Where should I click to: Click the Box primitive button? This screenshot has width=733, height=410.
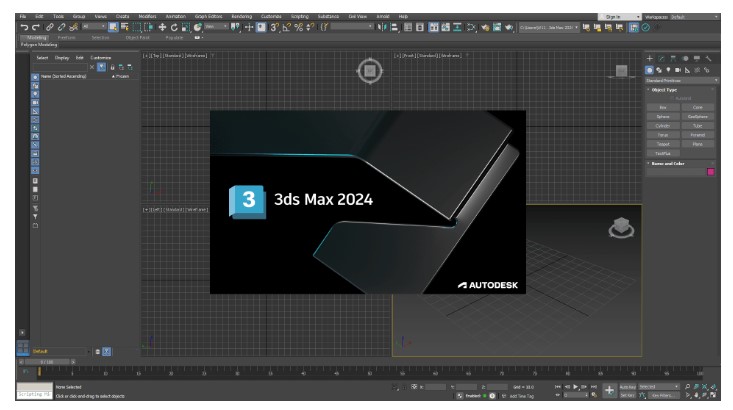pos(663,108)
